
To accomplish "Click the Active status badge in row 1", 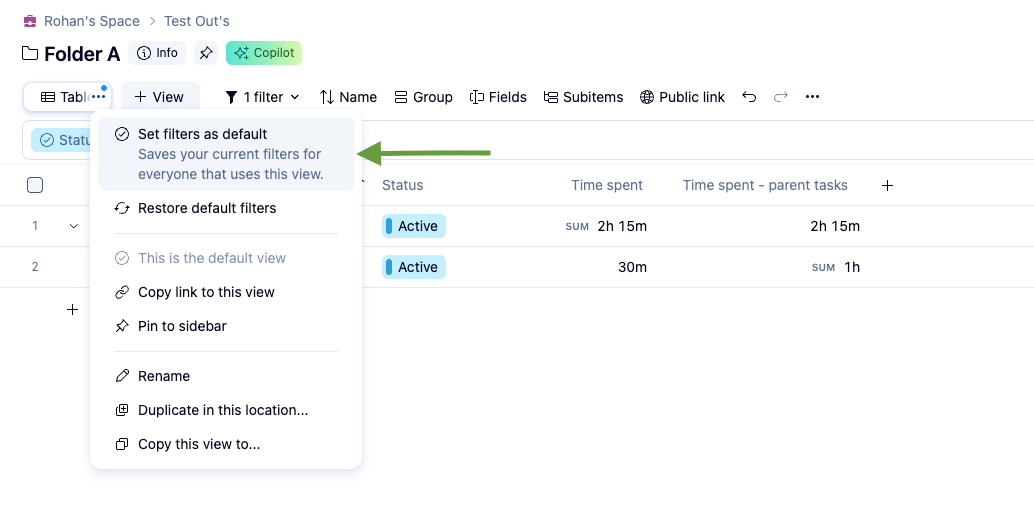I will point(414,226).
